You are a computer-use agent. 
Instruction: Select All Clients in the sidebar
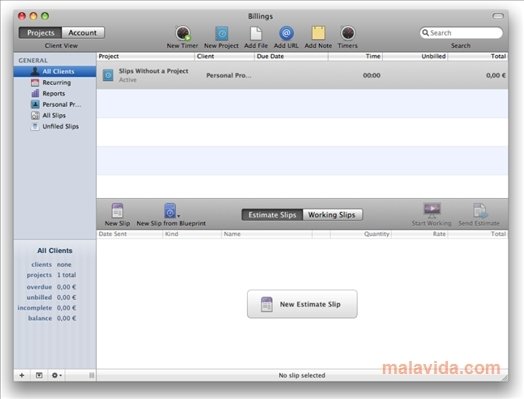pyautogui.click(x=55, y=72)
